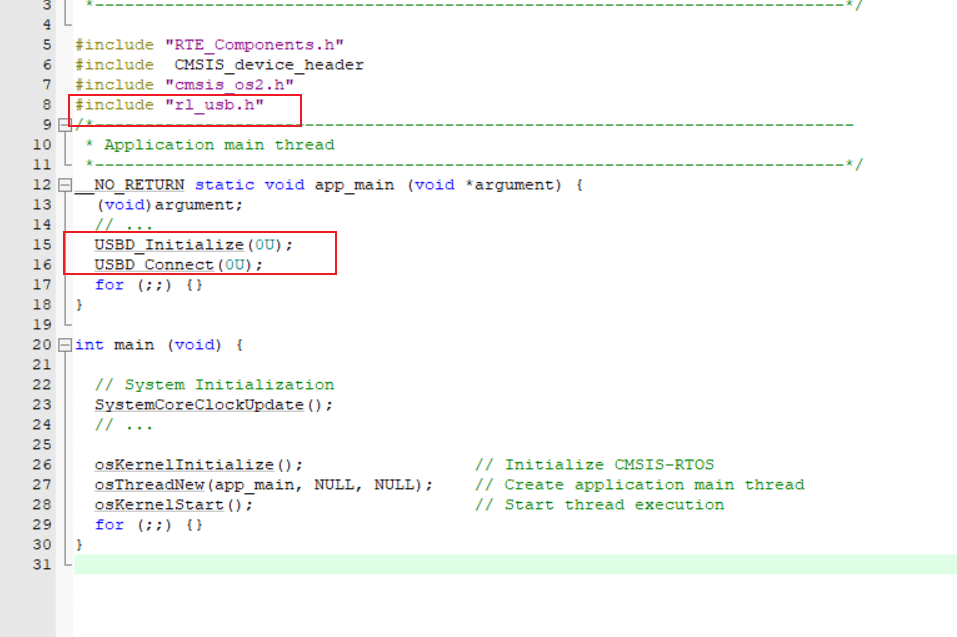Image resolution: width=957 pixels, height=637 pixels.
Task: Collapse the comment block at line 9
Action: (66, 124)
